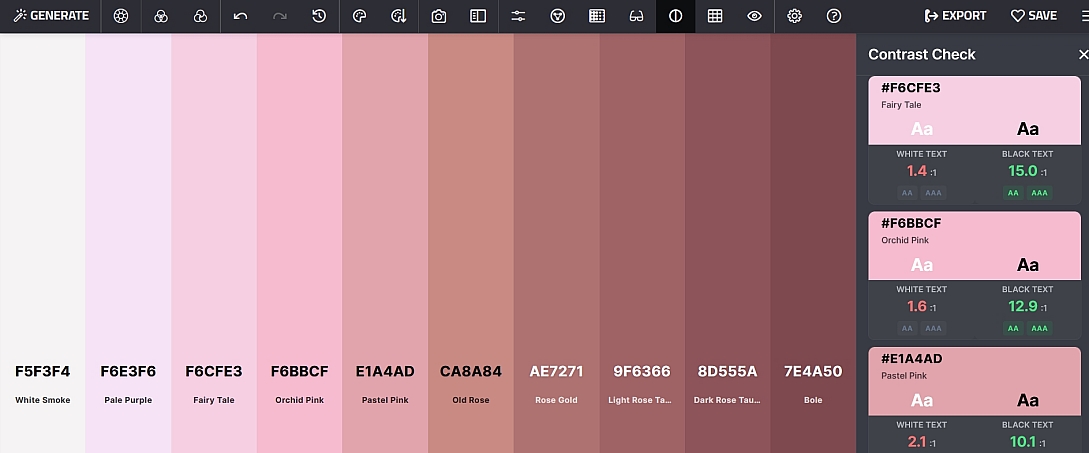Screen dimensions: 1089x453
Task: Click the painter's palette icon
Action: click(x=359, y=16)
